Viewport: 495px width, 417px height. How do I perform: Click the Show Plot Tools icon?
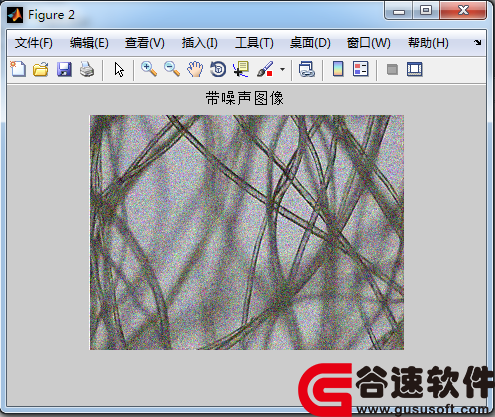coord(415,69)
